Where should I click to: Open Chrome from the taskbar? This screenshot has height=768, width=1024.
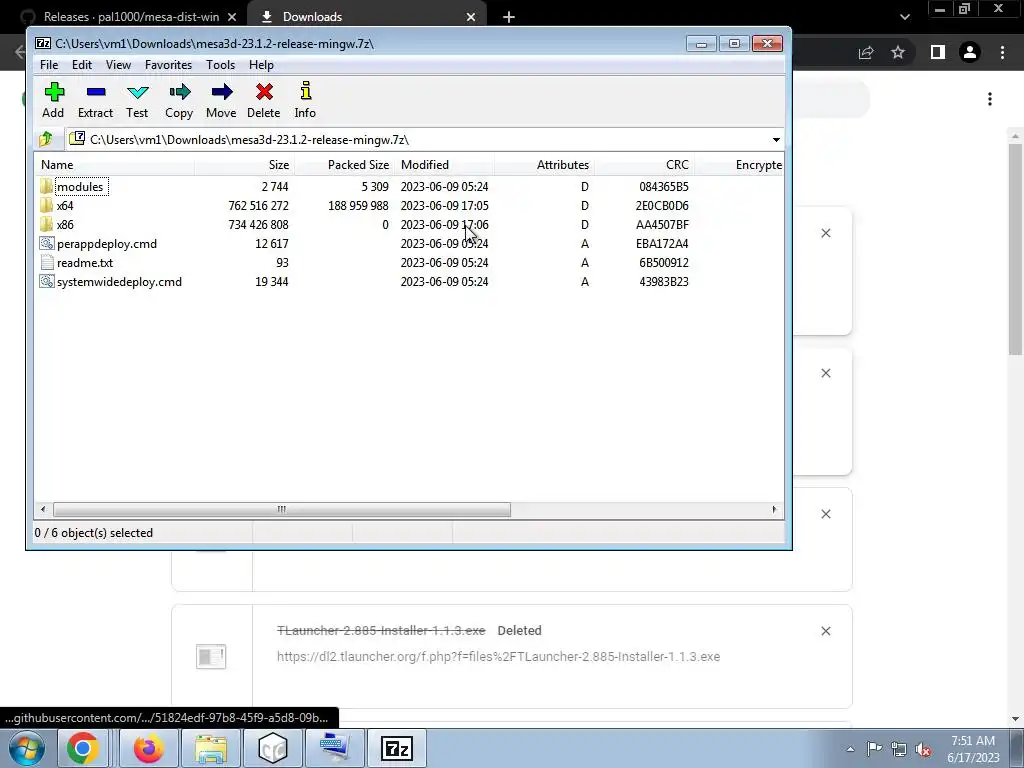click(82, 748)
